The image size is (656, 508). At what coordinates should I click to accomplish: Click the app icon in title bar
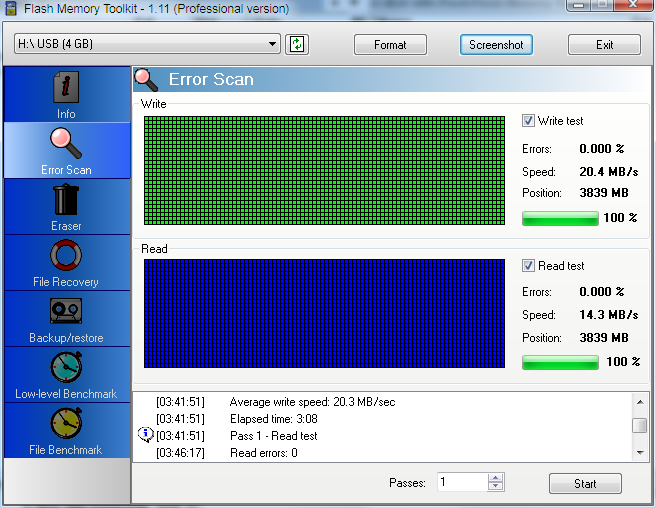click(x=10, y=8)
